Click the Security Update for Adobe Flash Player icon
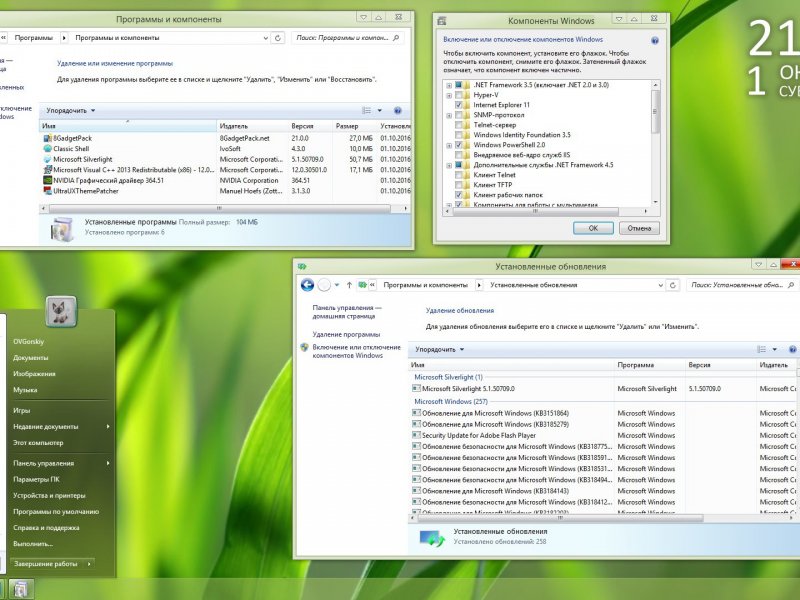800x600 pixels. (416, 435)
